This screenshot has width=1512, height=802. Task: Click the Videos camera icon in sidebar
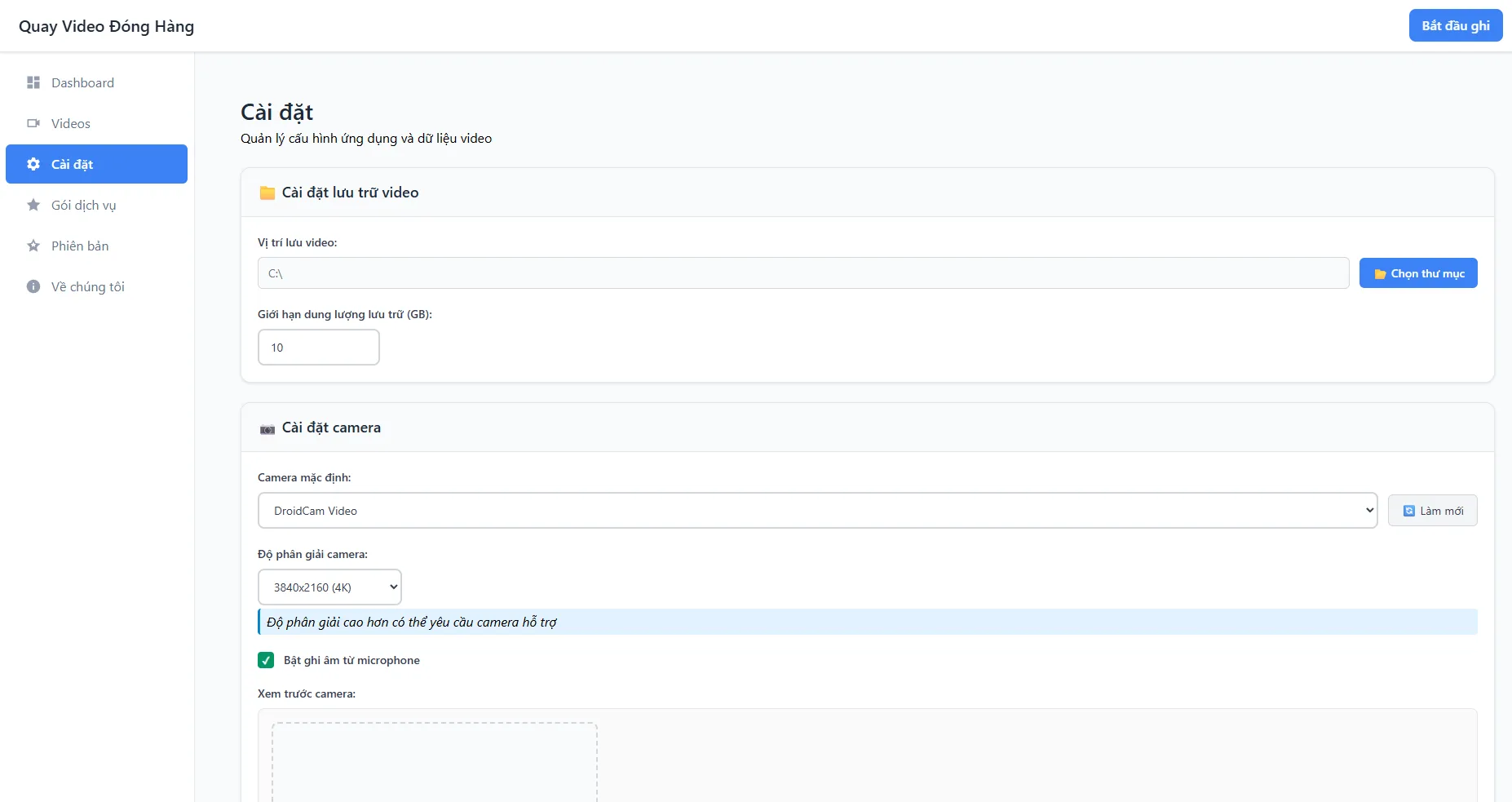click(x=33, y=123)
